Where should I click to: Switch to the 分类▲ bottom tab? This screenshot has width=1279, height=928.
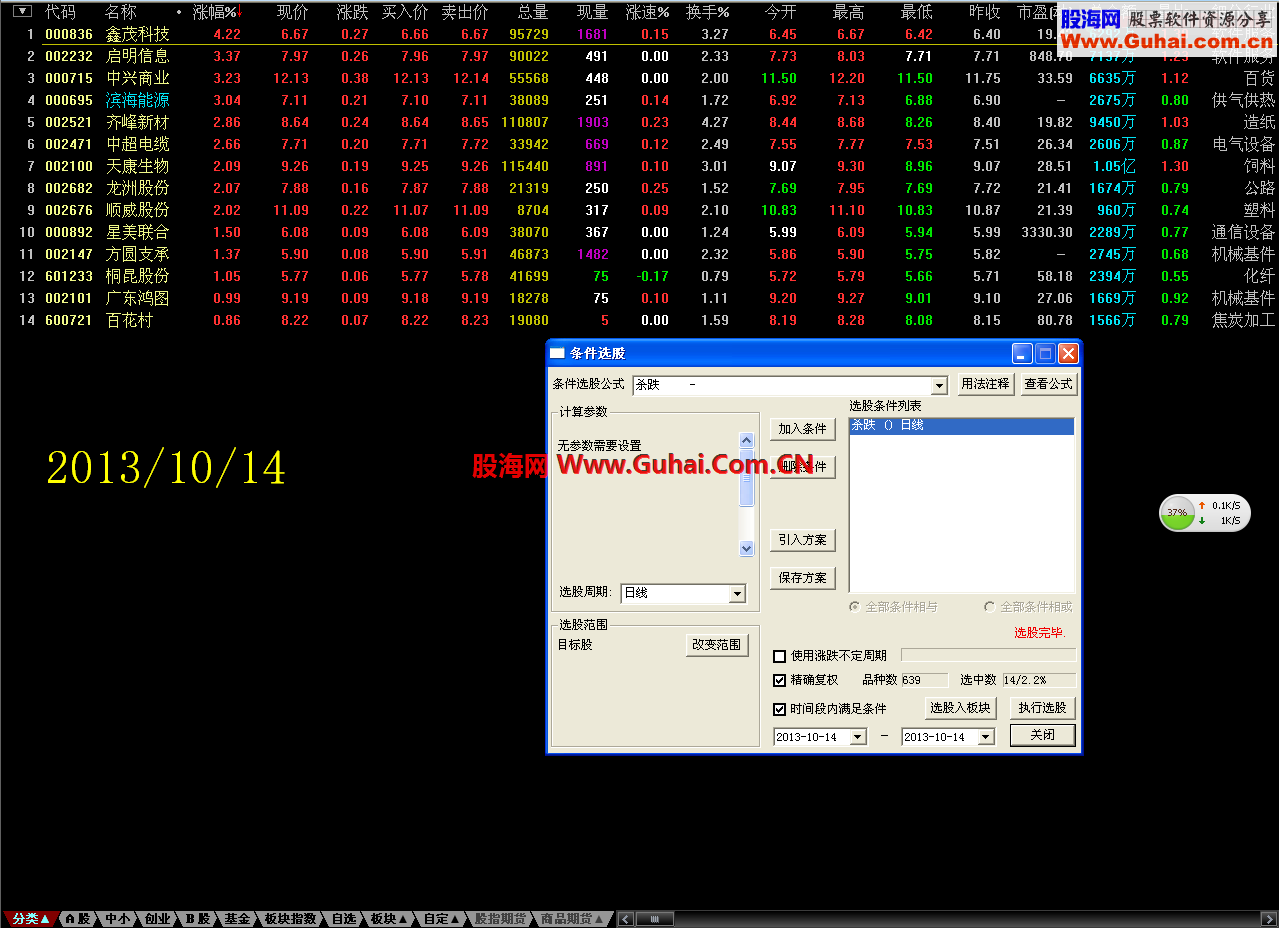(30, 919)
